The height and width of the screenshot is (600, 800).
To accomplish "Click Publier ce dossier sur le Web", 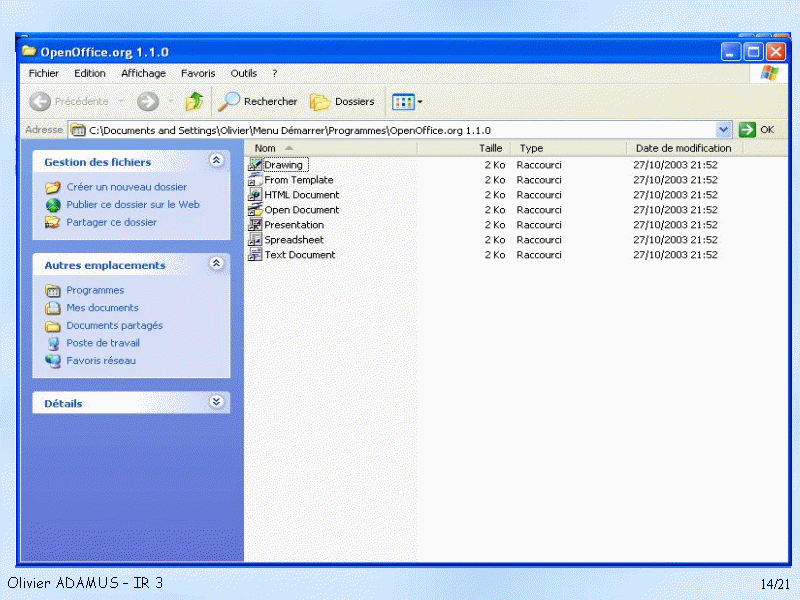I will (133, 205).
